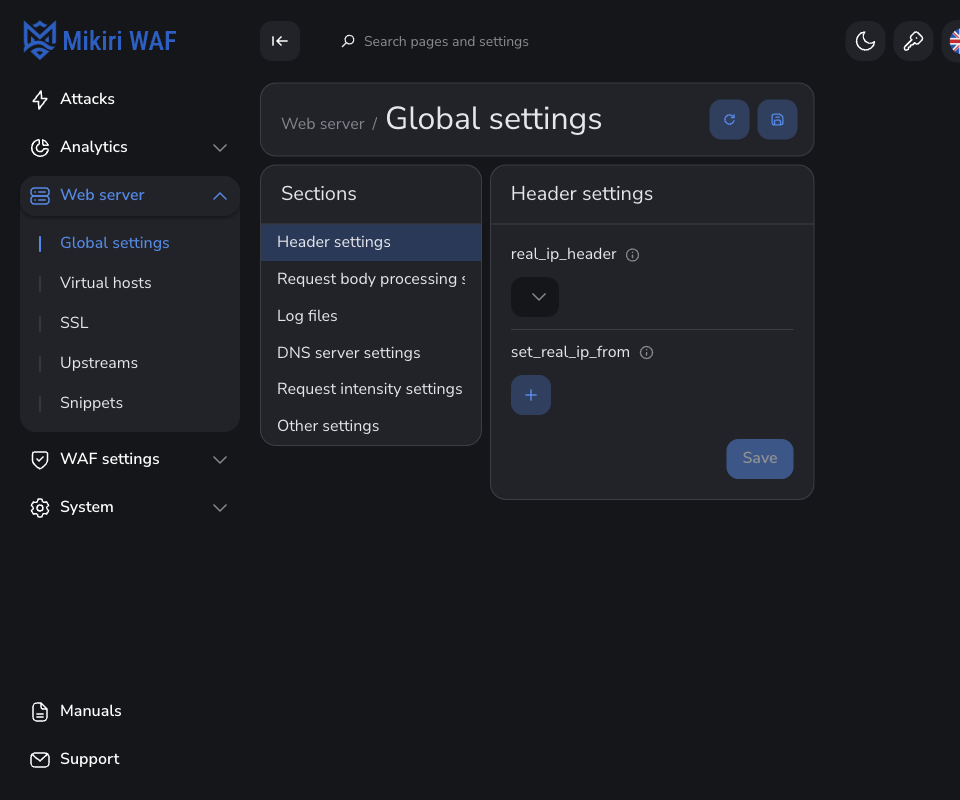Show the info tooltip for set_real_ip_from
Viewport: 960px width, 800px height.
(646, 353)
